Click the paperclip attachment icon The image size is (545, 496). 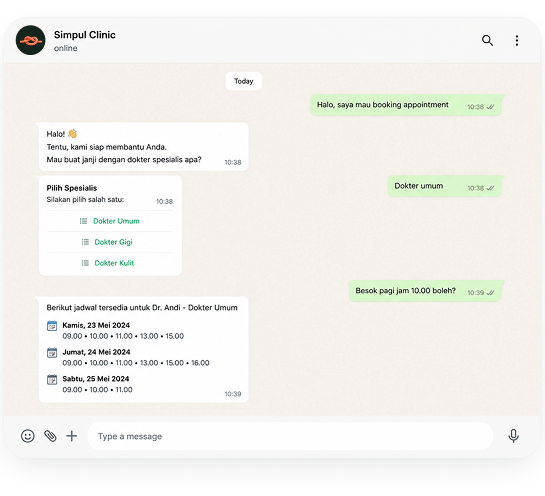click(x=50, y=436)
